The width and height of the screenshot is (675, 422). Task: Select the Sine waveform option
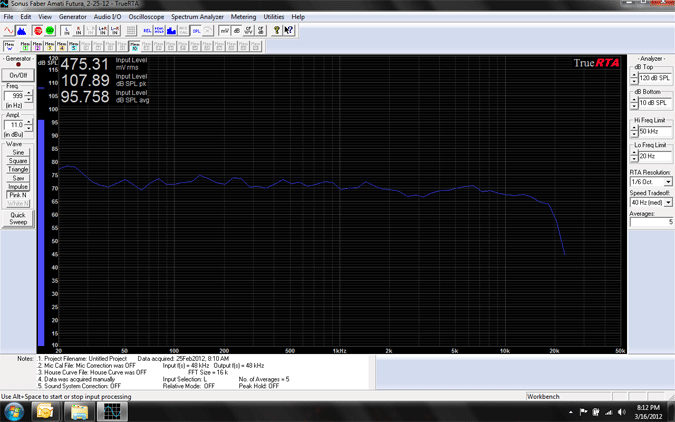pos(18,152)
